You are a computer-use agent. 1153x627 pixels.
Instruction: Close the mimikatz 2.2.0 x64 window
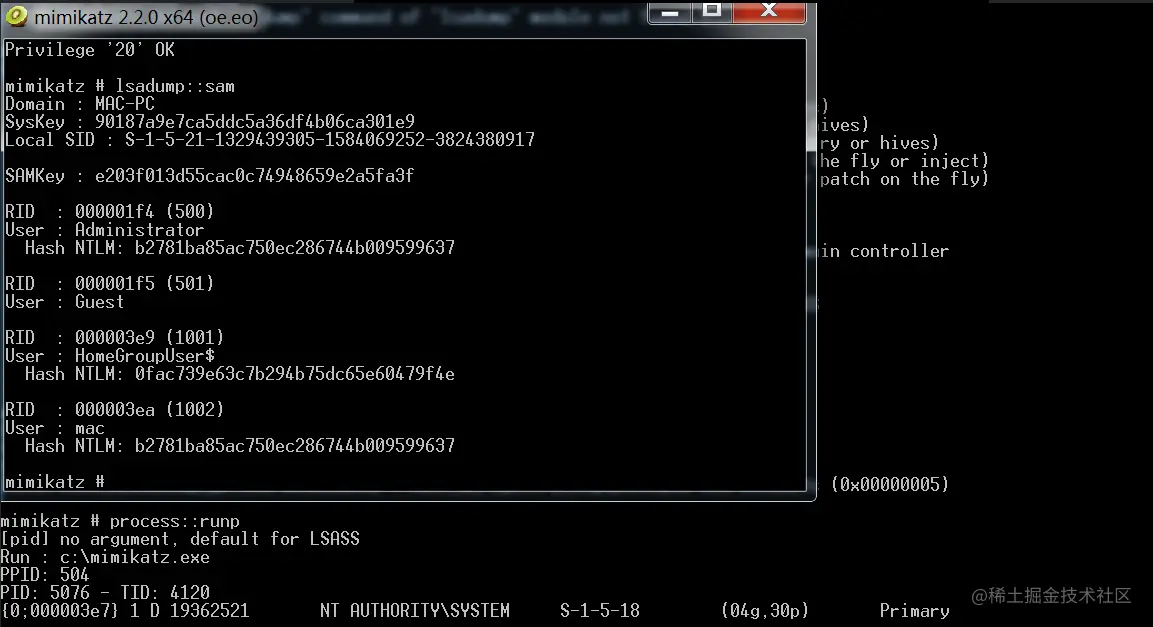(x=769, y=12)
